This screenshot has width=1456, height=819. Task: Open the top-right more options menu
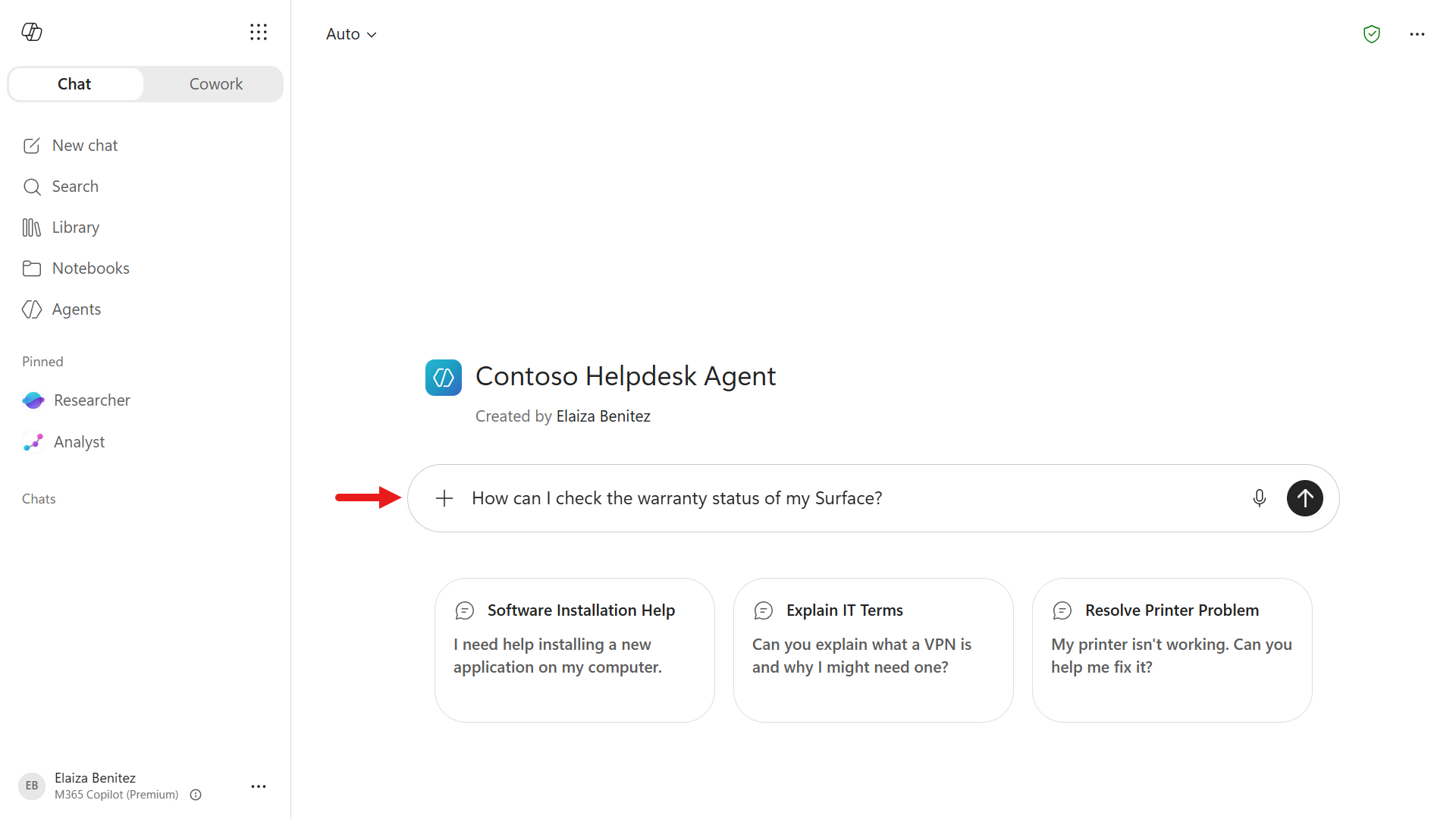point(1417,34)
